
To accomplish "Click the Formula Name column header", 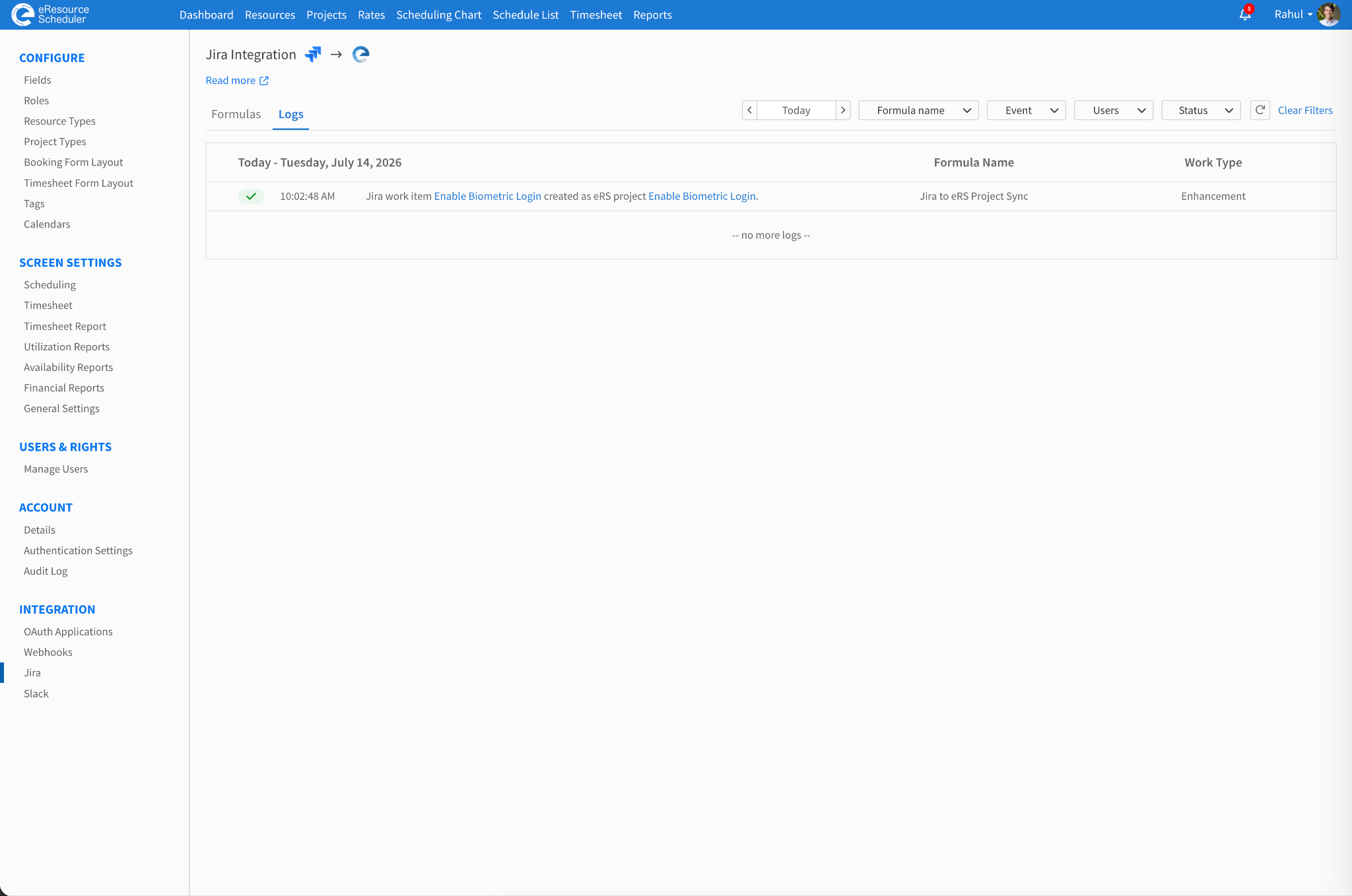I will [x=974, y=162].
